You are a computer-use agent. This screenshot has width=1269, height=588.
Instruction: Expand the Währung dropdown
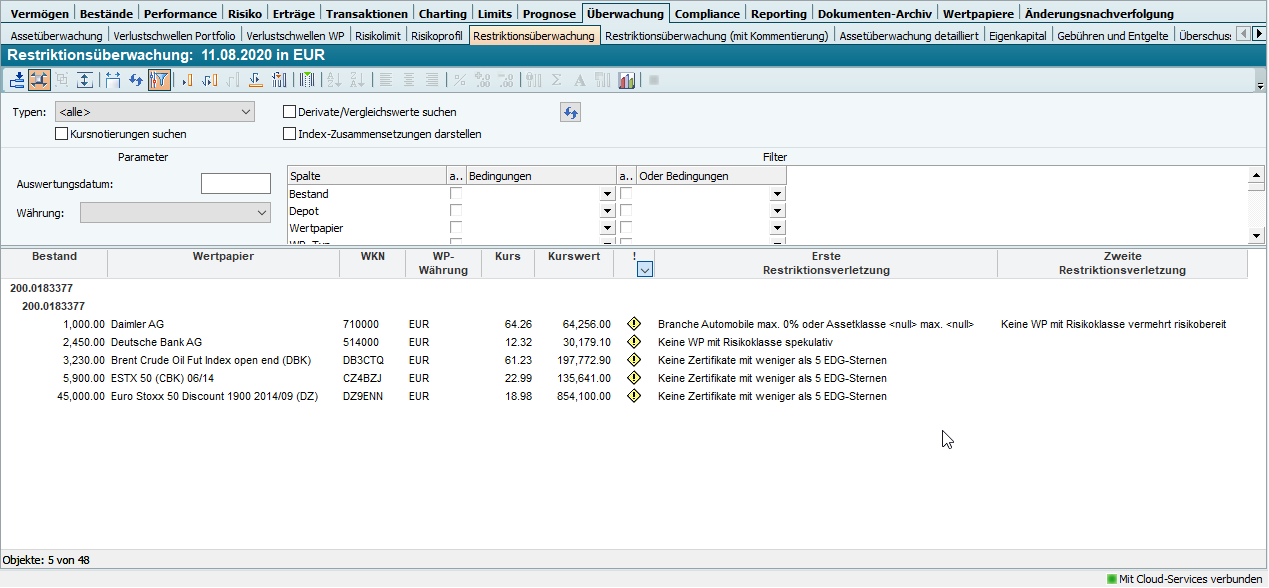pos(175,212)
